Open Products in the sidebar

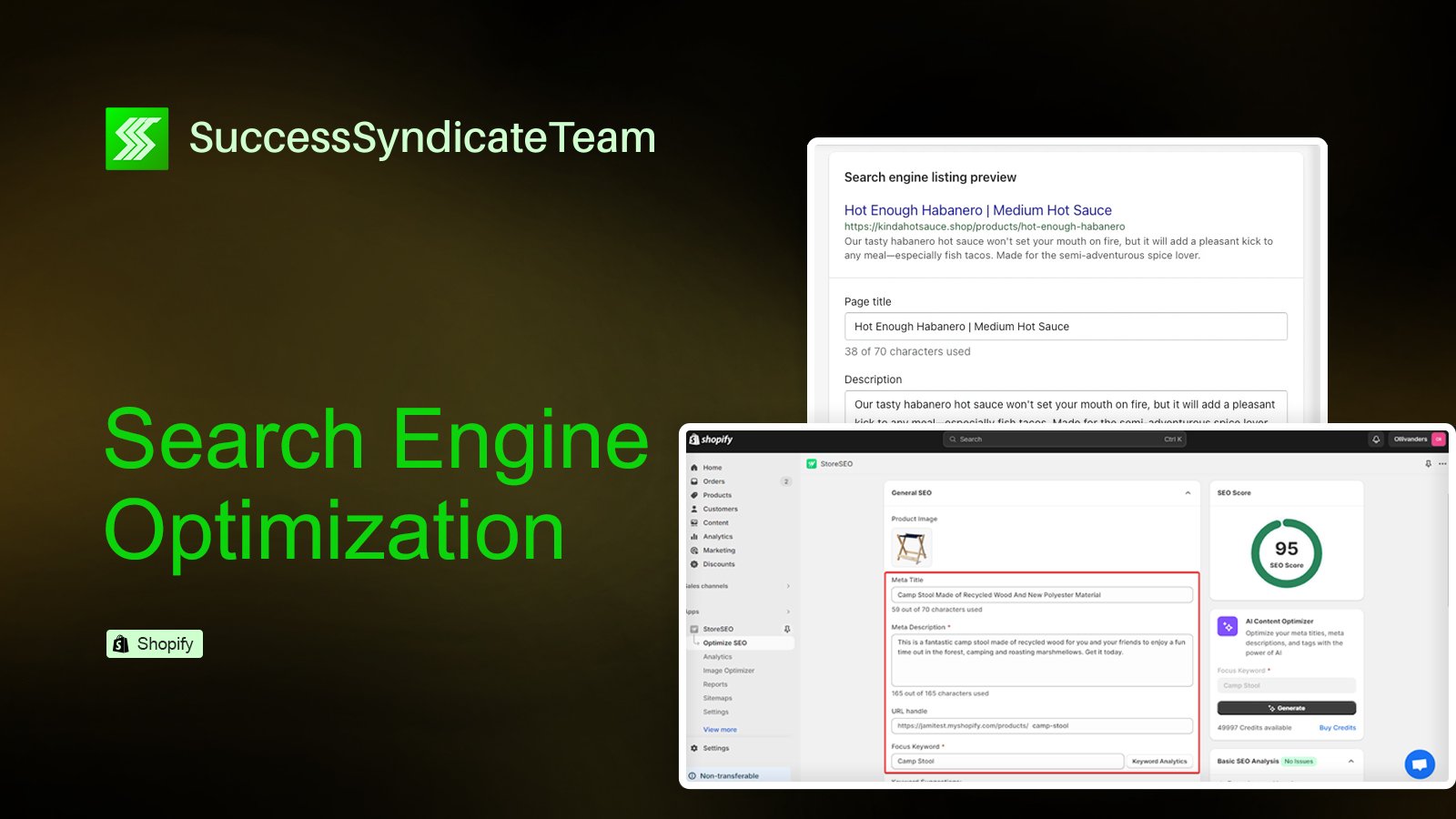[716, 495]
